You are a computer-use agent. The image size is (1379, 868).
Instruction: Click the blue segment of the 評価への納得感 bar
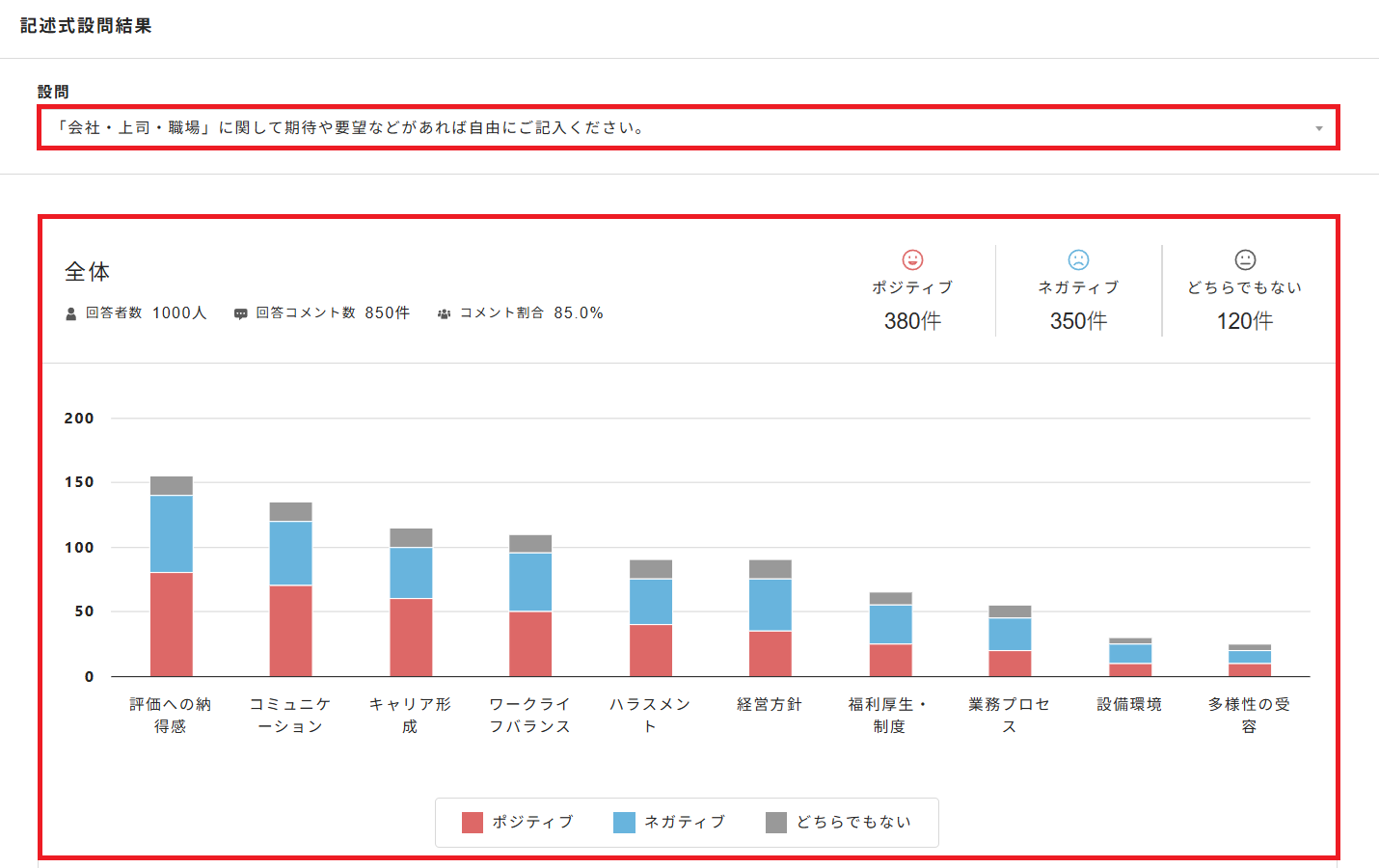(172, 534)
